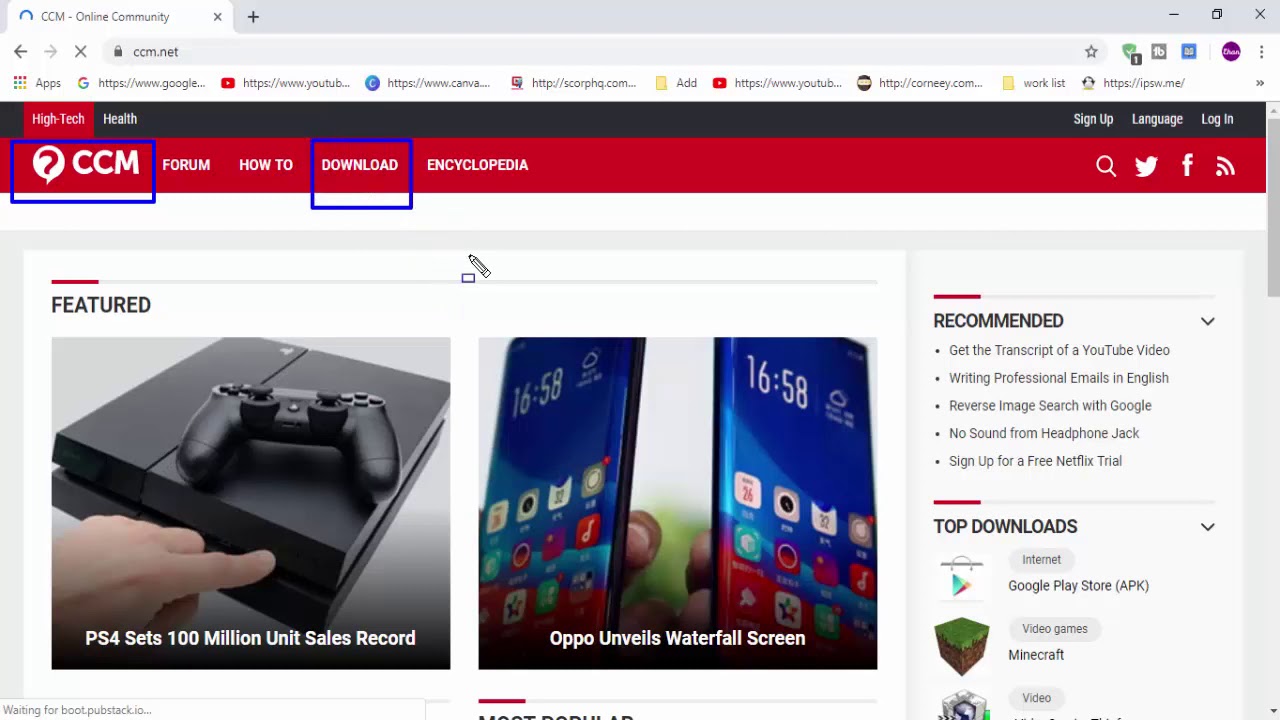
Task: Click the Google Play Store (APK) link
Action: click(1078, 586)
